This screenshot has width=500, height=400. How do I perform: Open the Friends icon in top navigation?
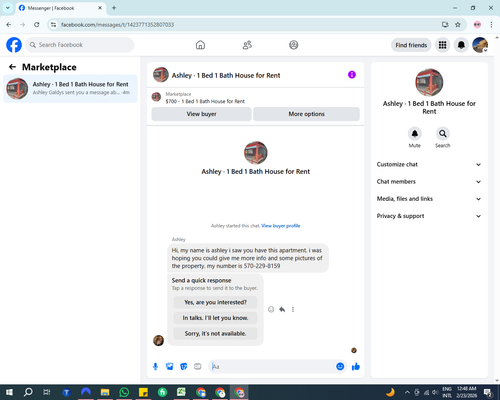coord(247,45)
